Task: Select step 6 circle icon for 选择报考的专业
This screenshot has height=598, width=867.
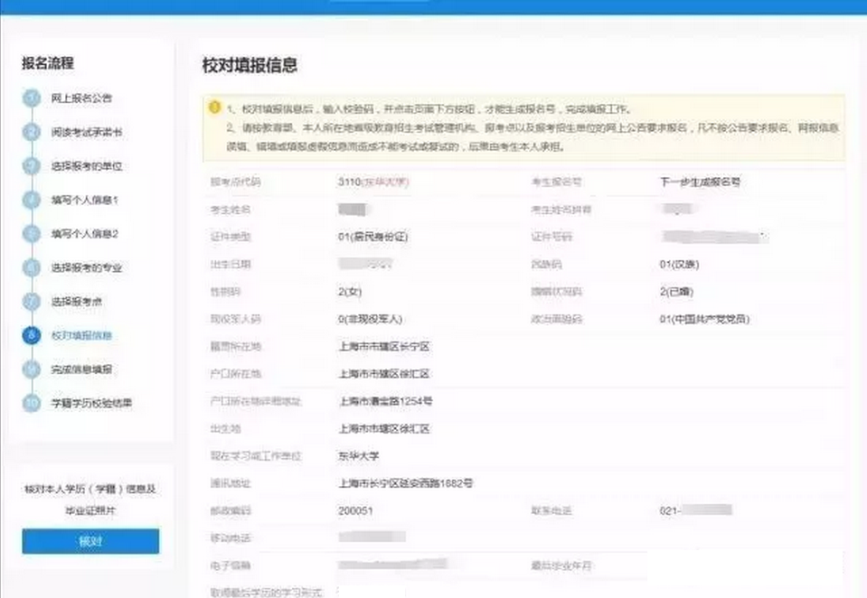Action: pyautogui.click(x=31, y=268)
